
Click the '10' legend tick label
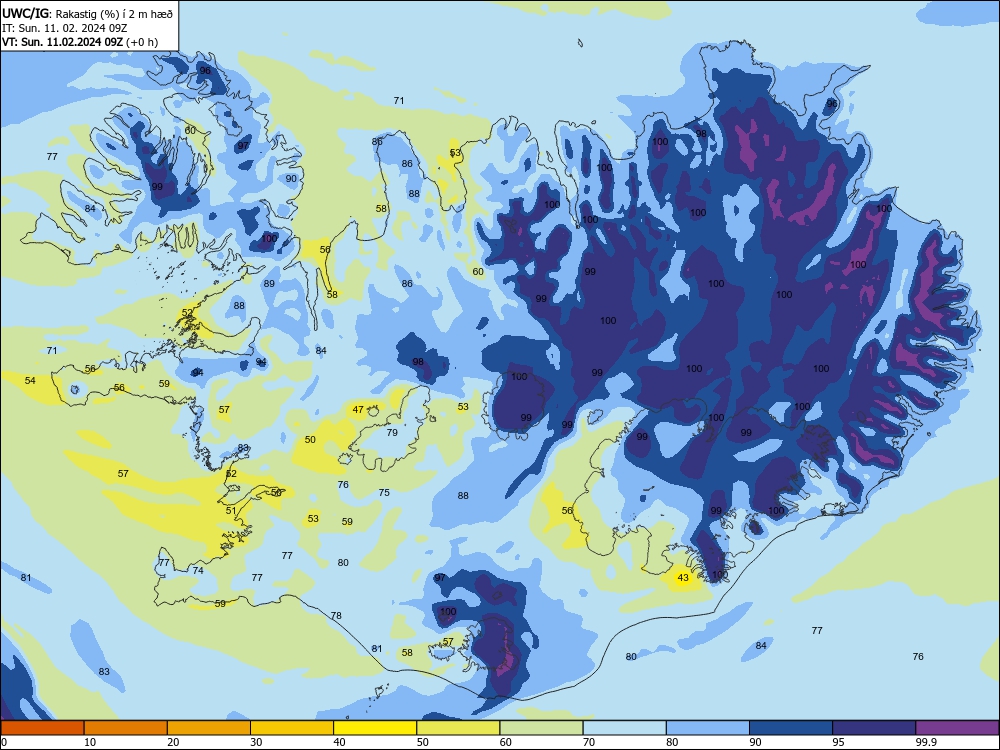(x=90, y=742)
